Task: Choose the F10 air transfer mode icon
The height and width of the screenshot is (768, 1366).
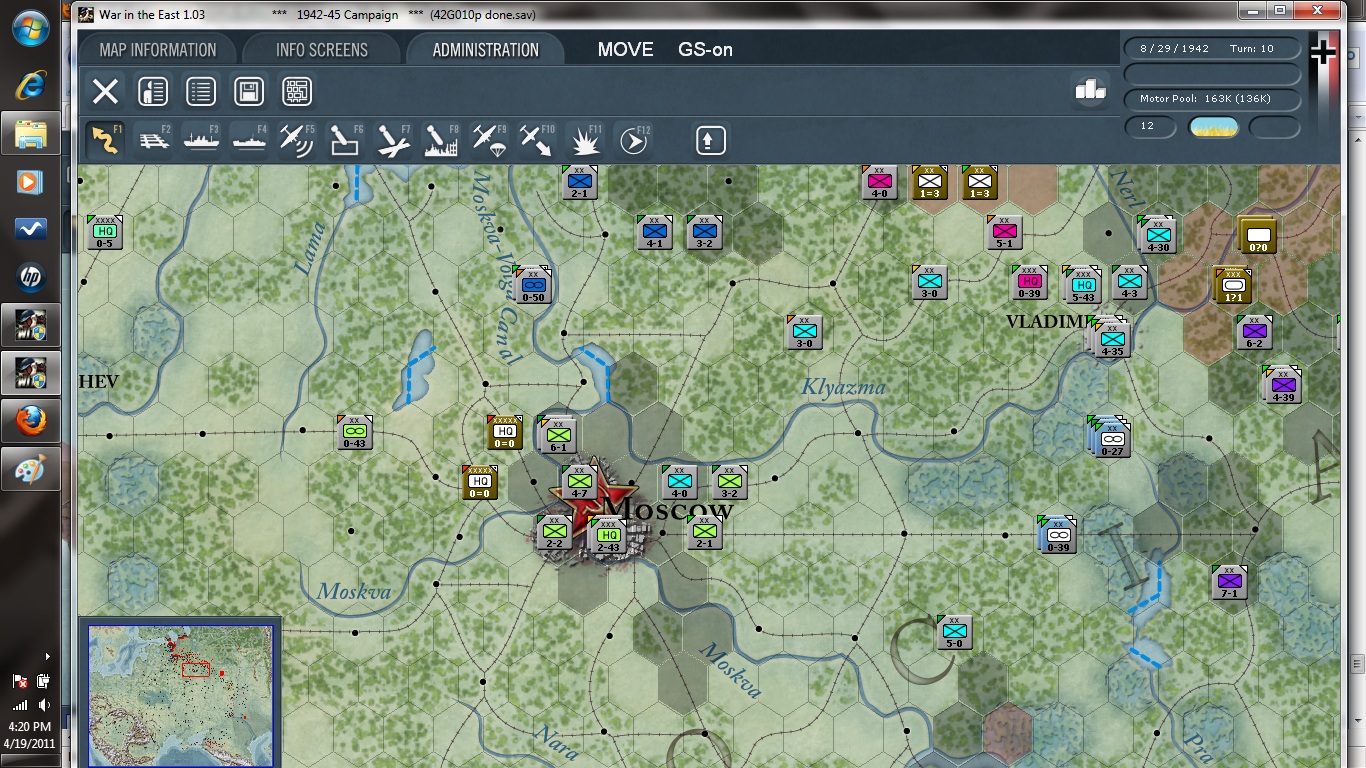Action: coord(537,140)
